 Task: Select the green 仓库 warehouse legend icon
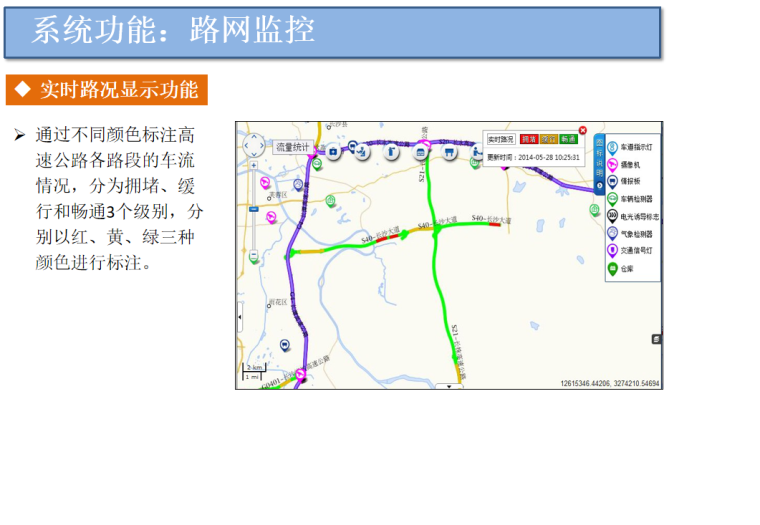pyautogui.click(x=612, y=269)
